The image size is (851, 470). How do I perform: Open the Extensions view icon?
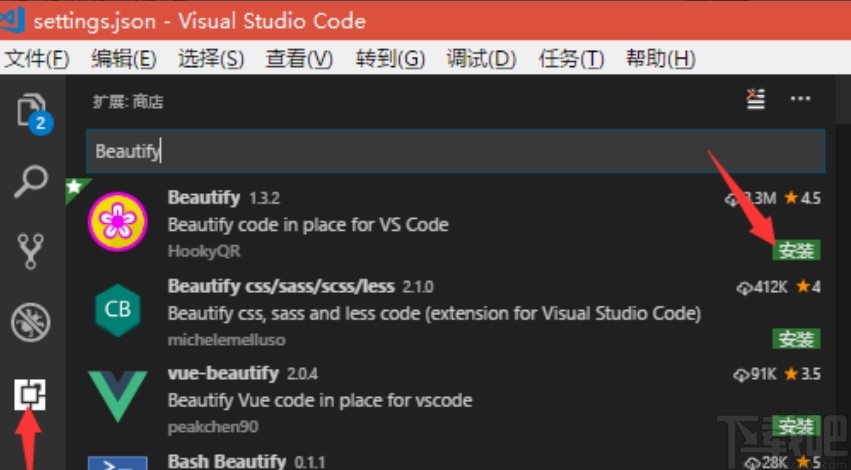point(30,394)
